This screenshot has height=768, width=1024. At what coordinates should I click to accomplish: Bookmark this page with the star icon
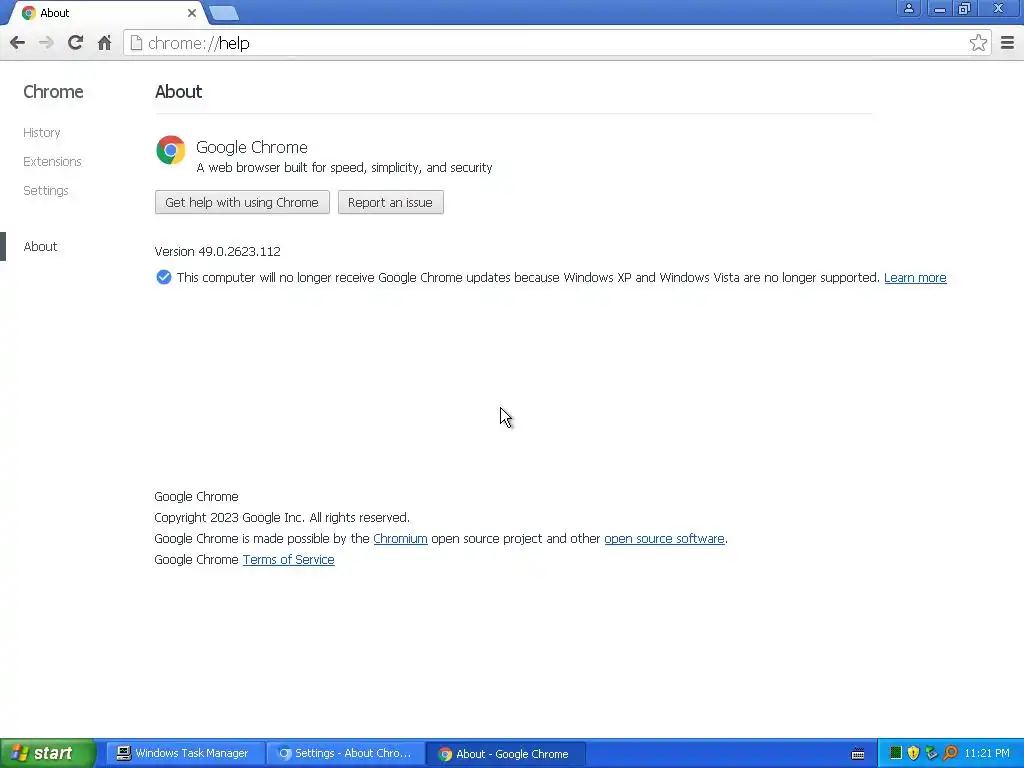coord(978,43)
